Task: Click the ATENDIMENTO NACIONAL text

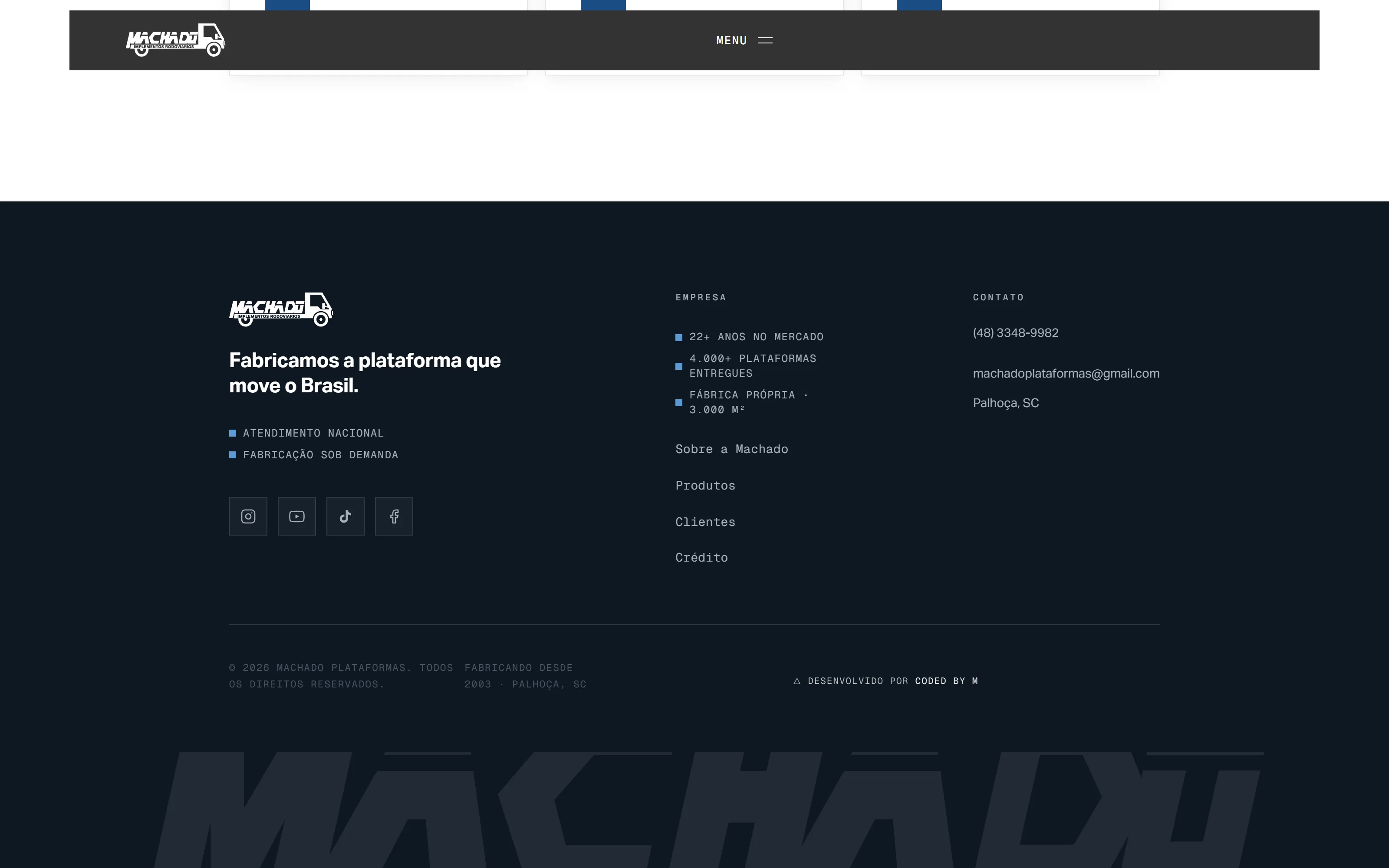Action: coord(313,434)
